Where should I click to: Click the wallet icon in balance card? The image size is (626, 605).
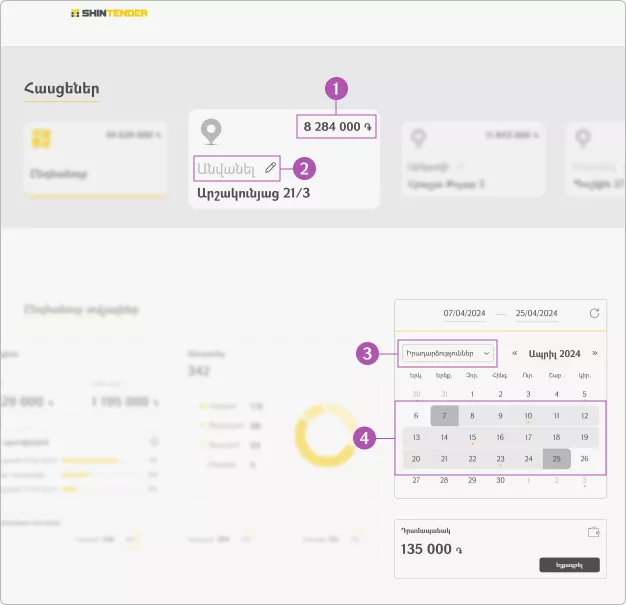coord(594,532)
